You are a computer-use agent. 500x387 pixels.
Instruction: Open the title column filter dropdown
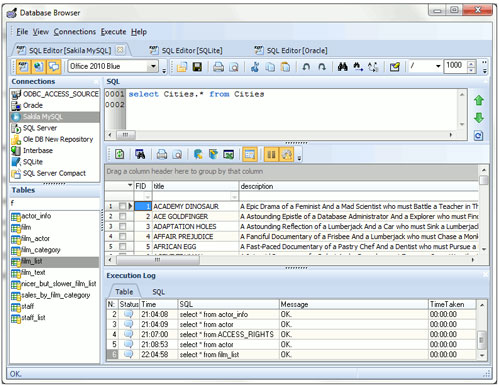tap(234, 197)
